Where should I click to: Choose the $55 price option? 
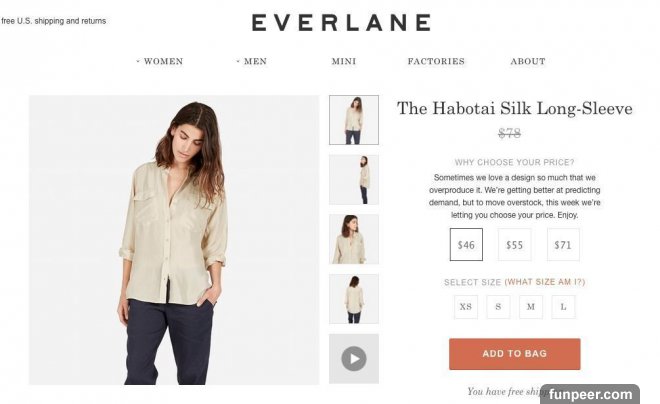[514, 245]
